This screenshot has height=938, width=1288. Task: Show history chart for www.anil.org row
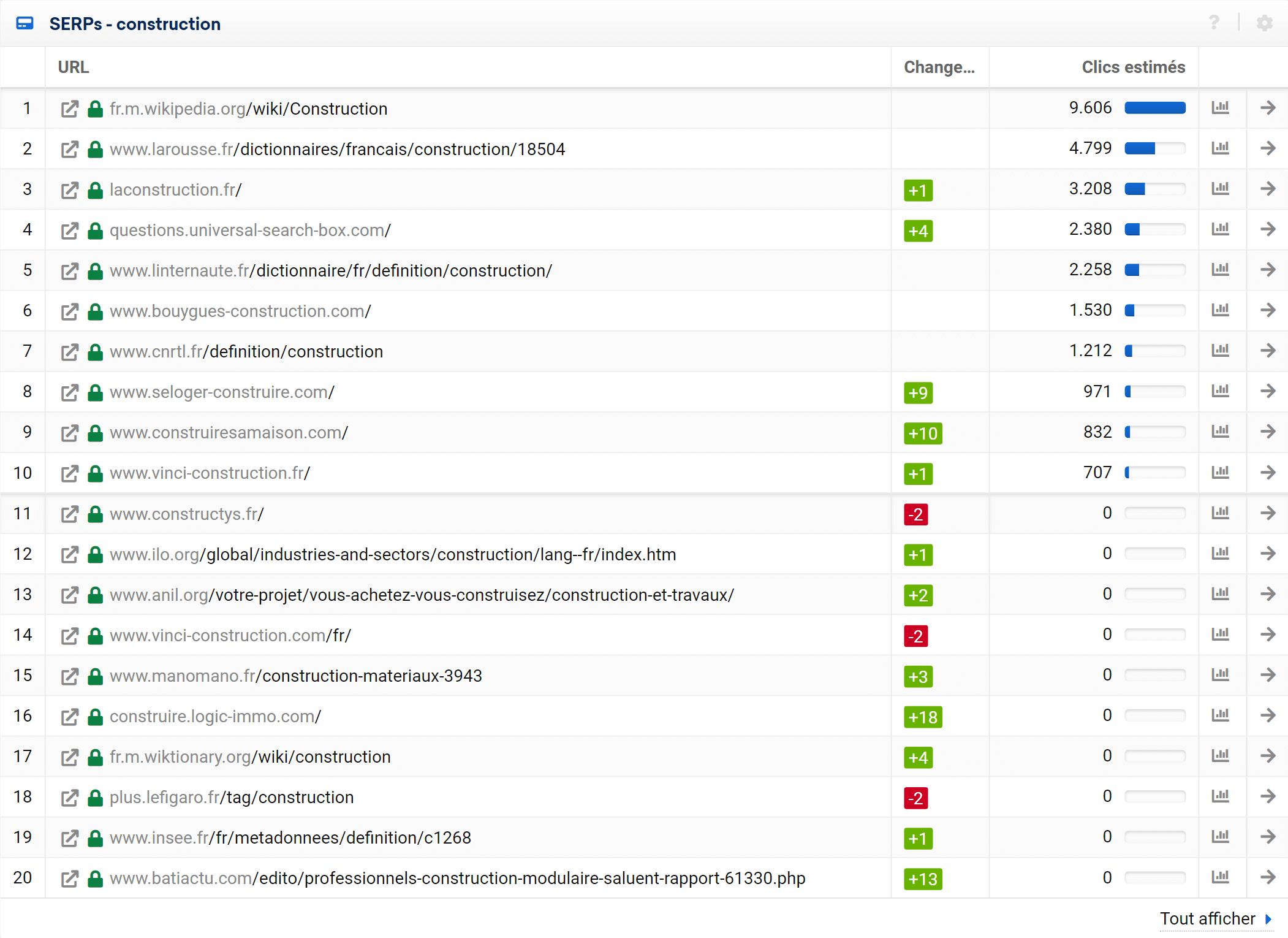(1221, 593)
